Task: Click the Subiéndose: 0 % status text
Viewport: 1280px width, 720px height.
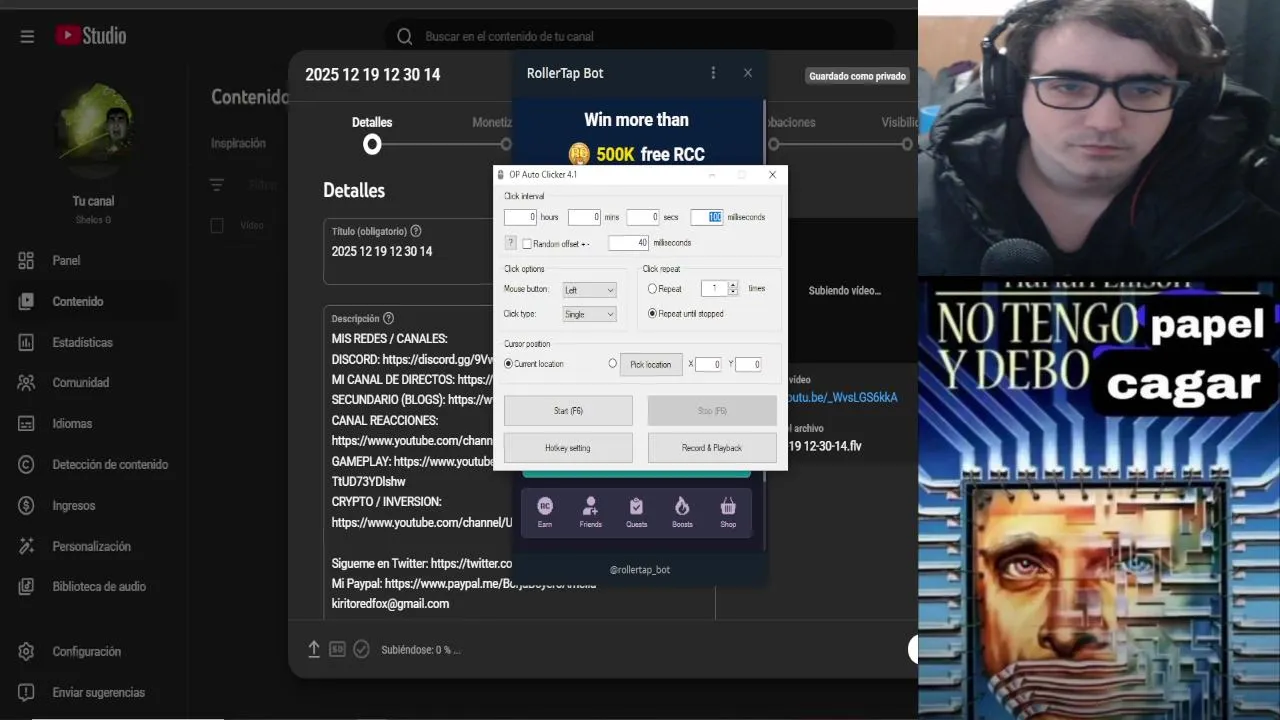Action: pyautogui.click(x=421, y=650)
